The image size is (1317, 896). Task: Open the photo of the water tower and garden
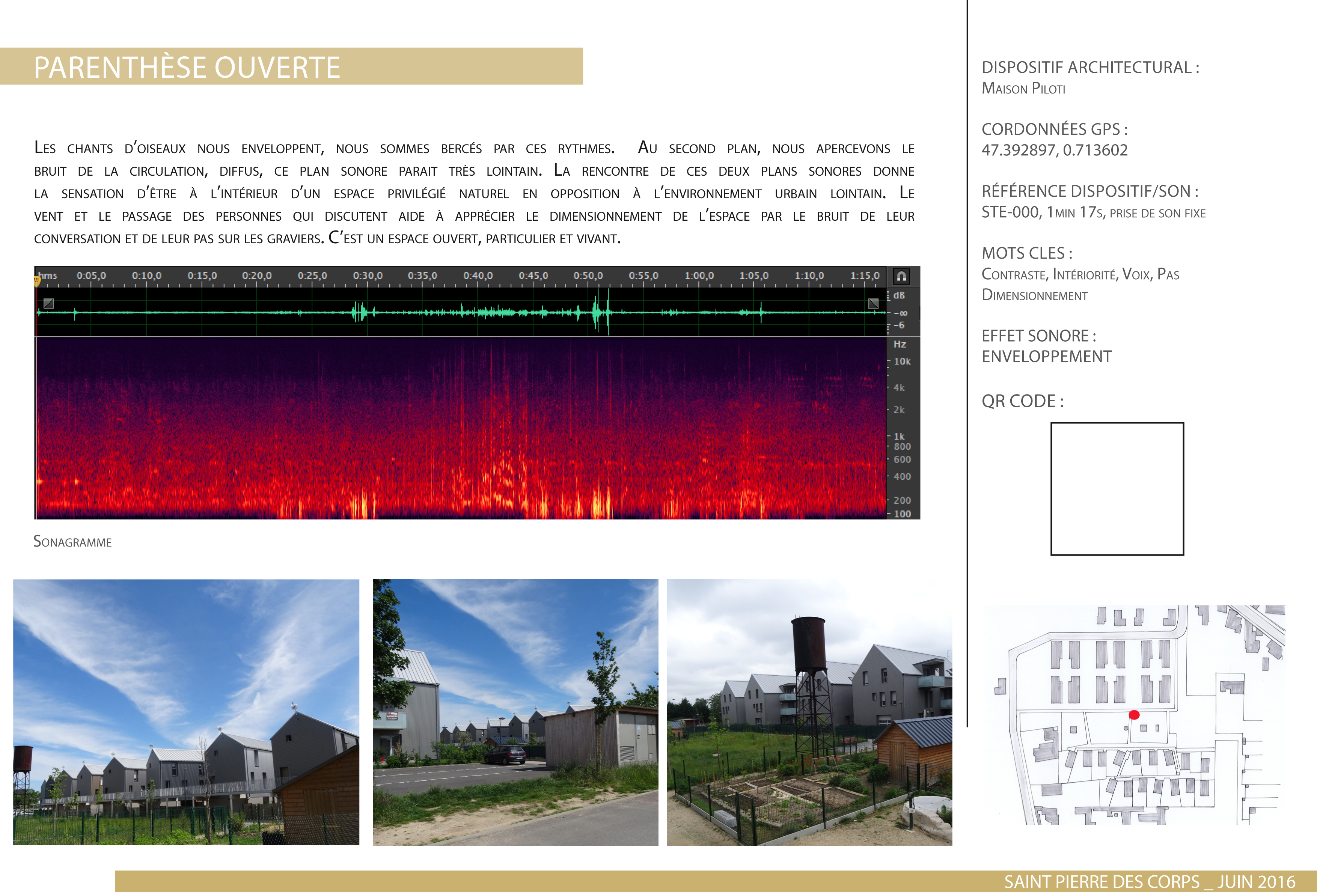(x=809, y=712)
